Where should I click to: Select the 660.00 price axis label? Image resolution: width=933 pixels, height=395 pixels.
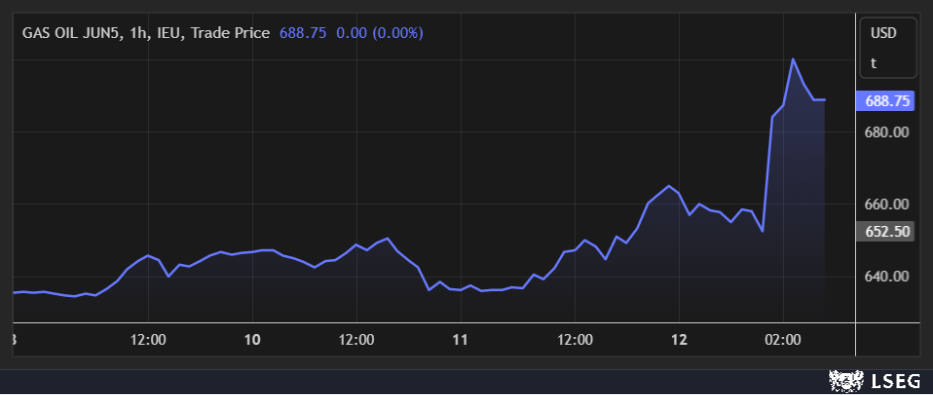[887, 204]
